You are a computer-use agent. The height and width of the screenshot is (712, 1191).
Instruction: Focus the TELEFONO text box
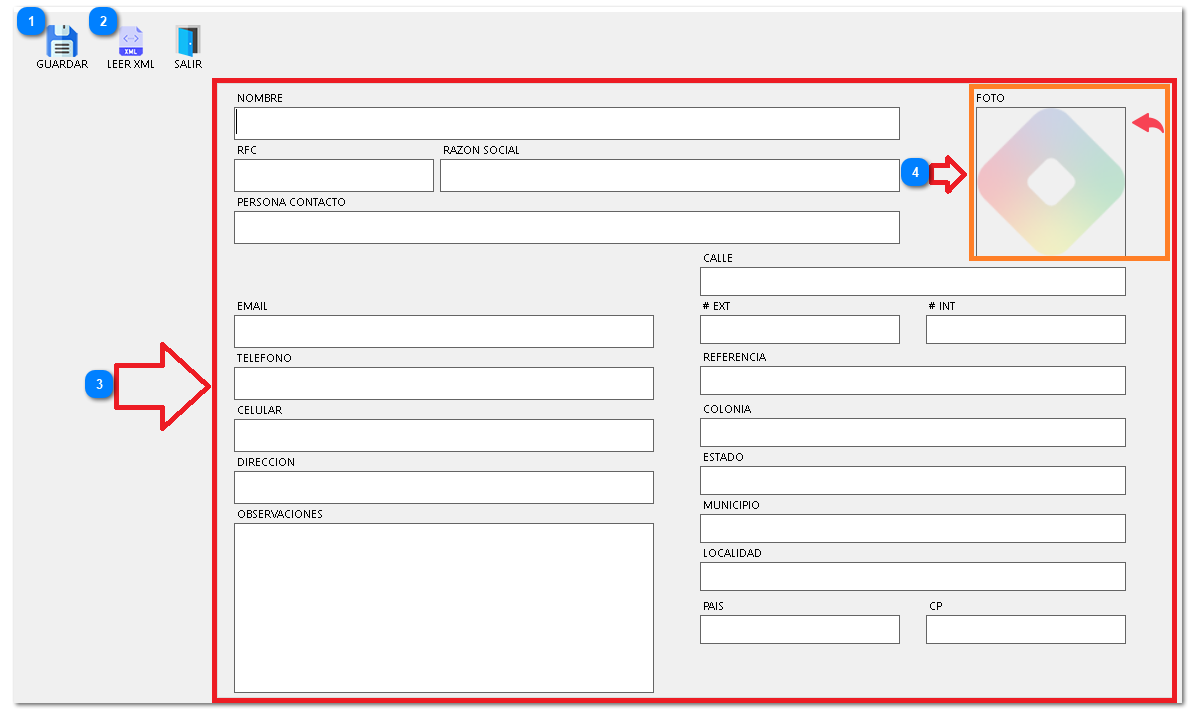click(443, 383)
